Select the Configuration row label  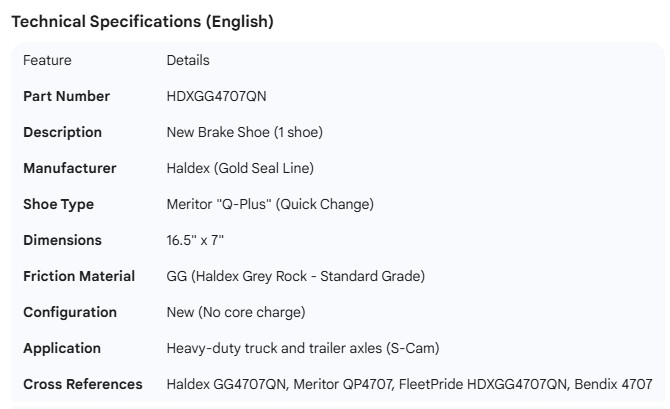pyautogui.click(x=70, y=312)
